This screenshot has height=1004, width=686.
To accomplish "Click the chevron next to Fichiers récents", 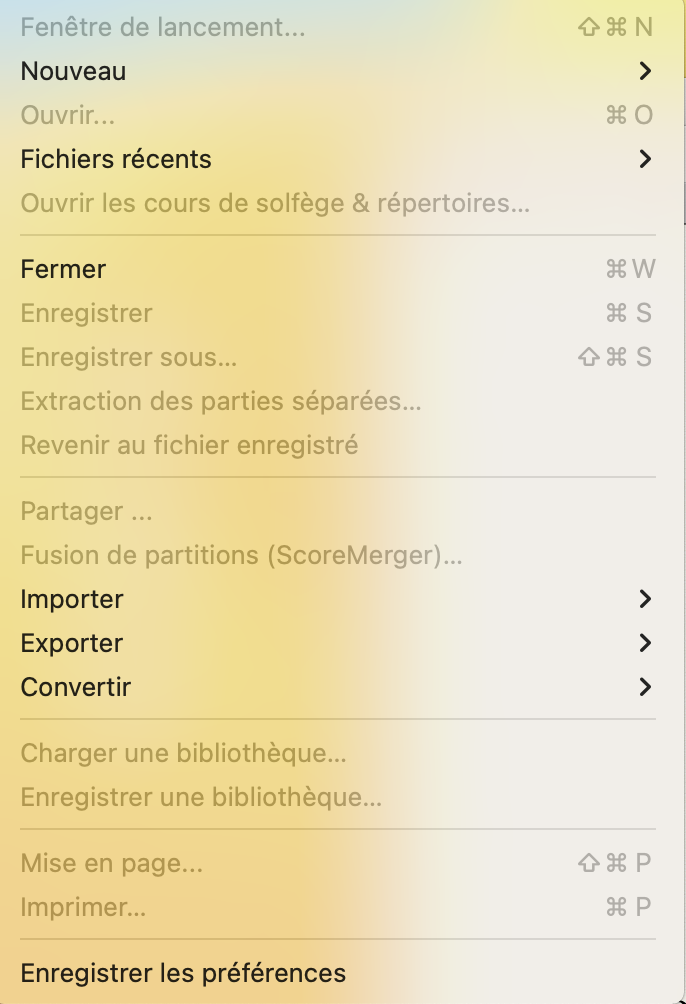I will (x=645, y=159).
